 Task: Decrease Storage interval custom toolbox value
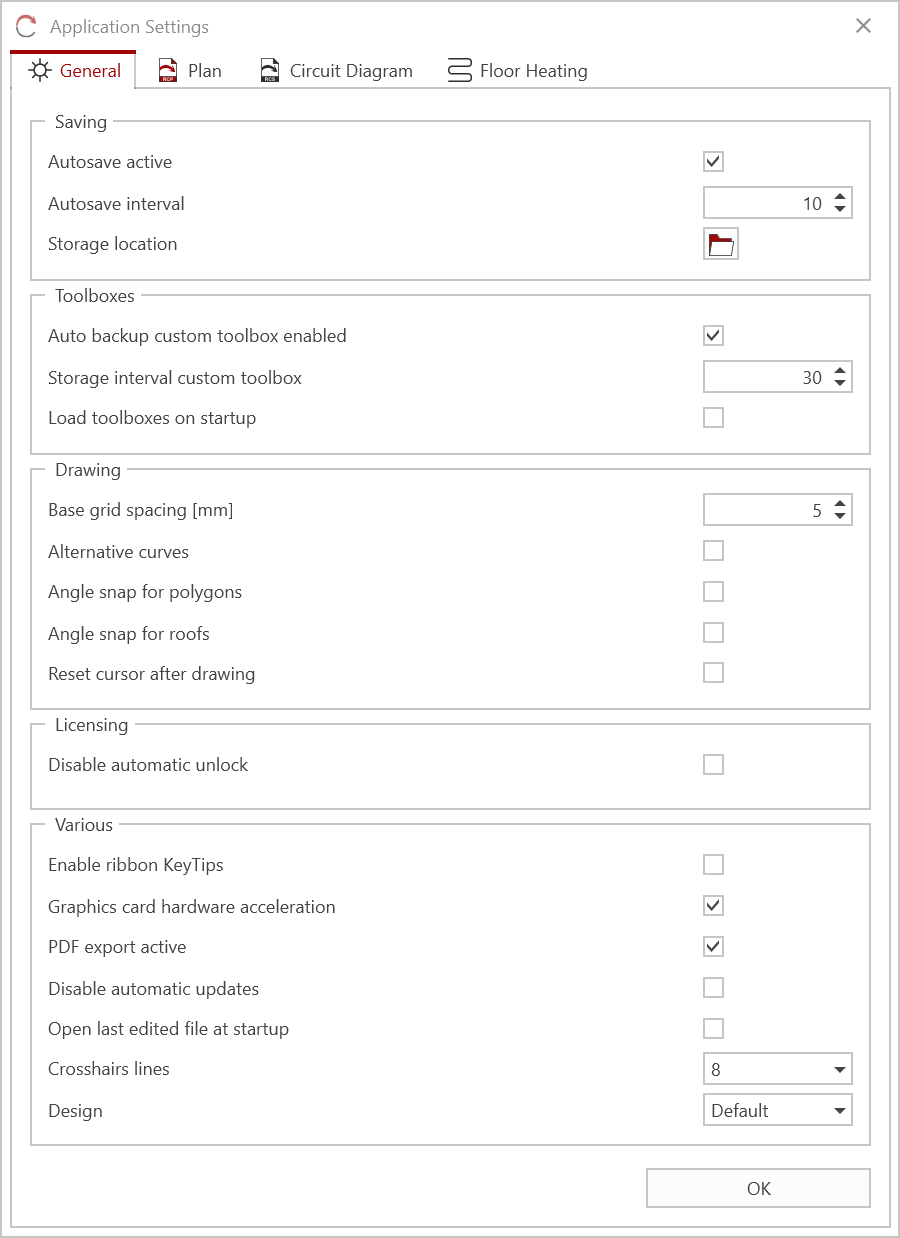(841, 382)
